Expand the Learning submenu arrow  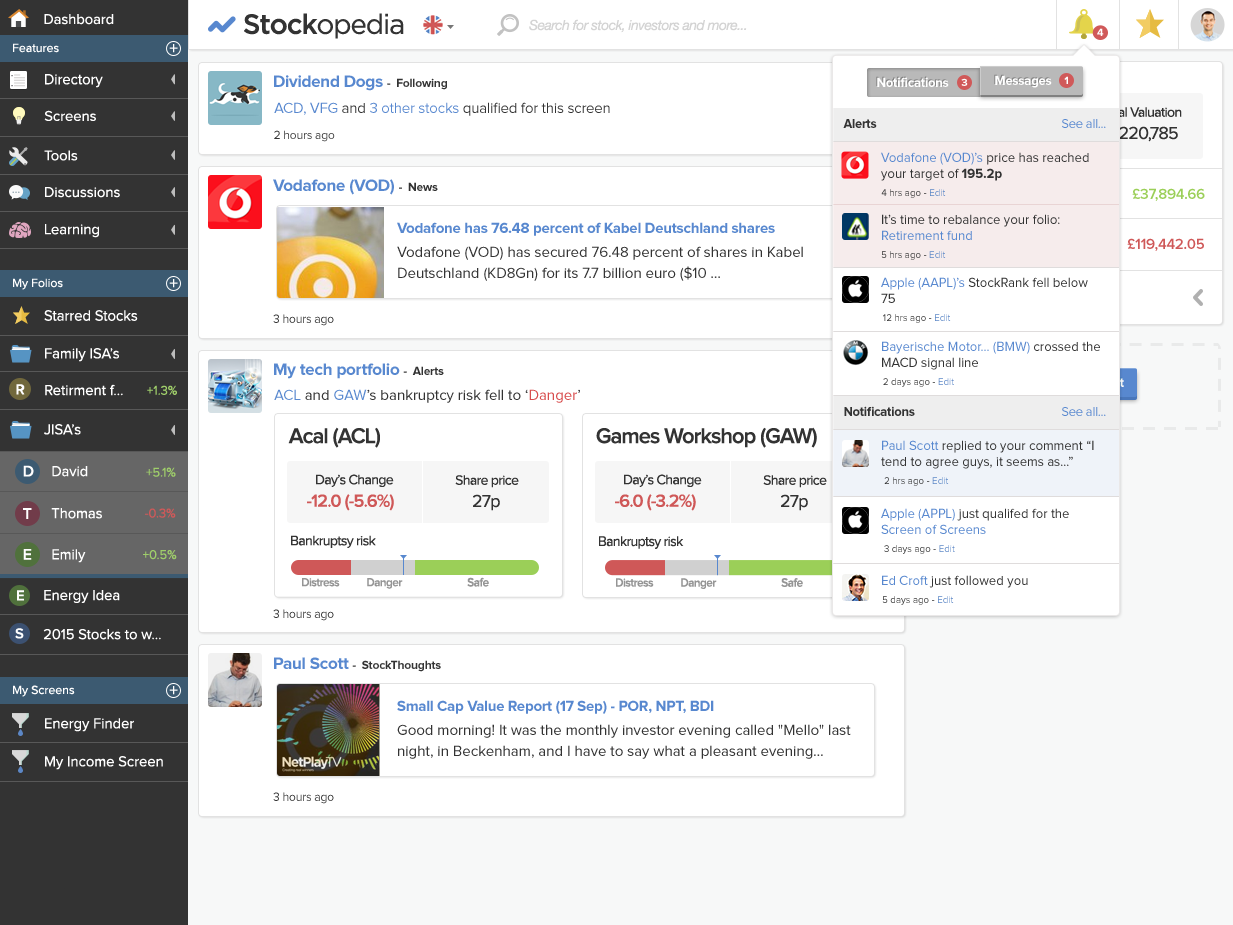click(x=173, y=229)
